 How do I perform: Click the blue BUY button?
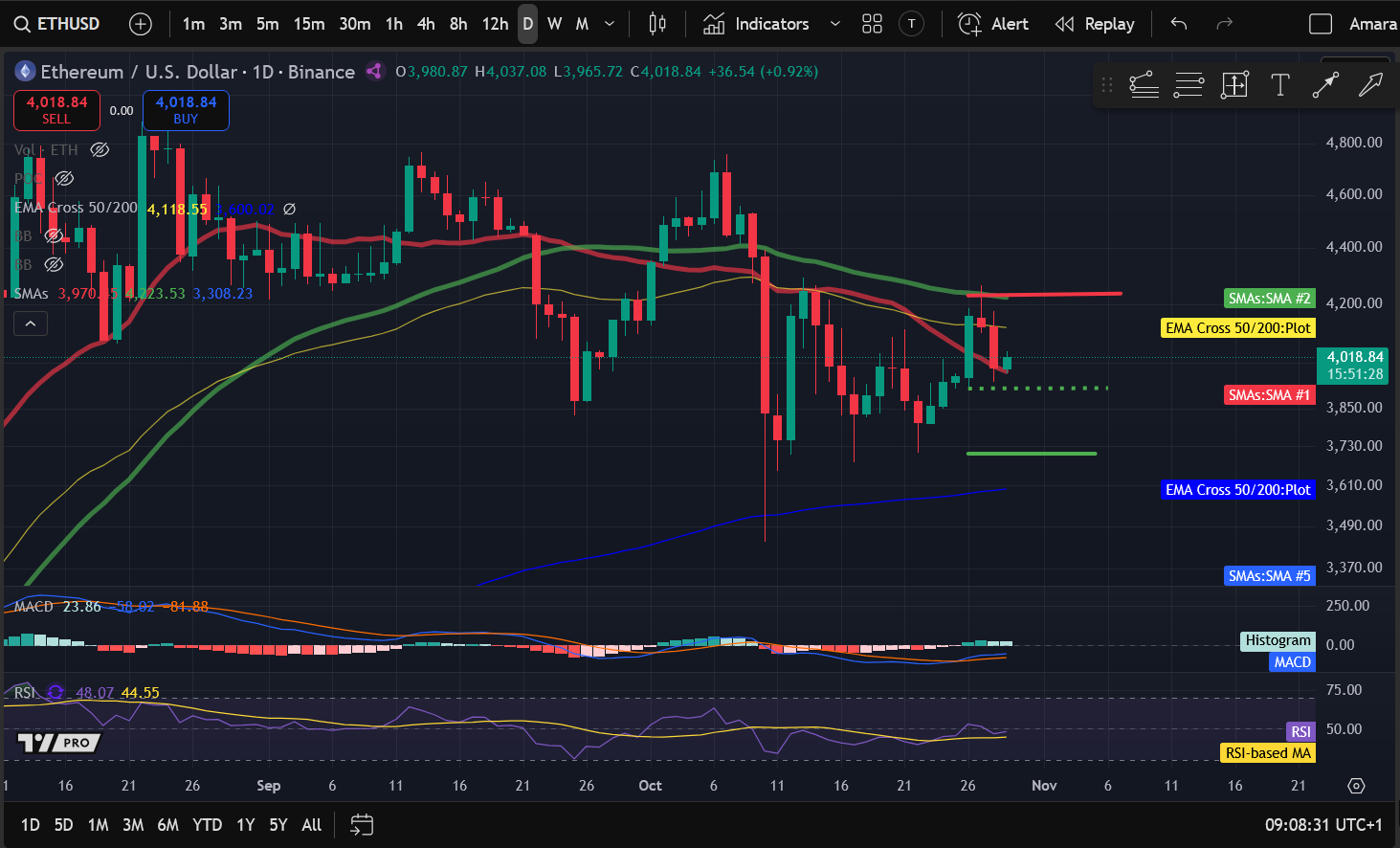(x=185, y=110)
